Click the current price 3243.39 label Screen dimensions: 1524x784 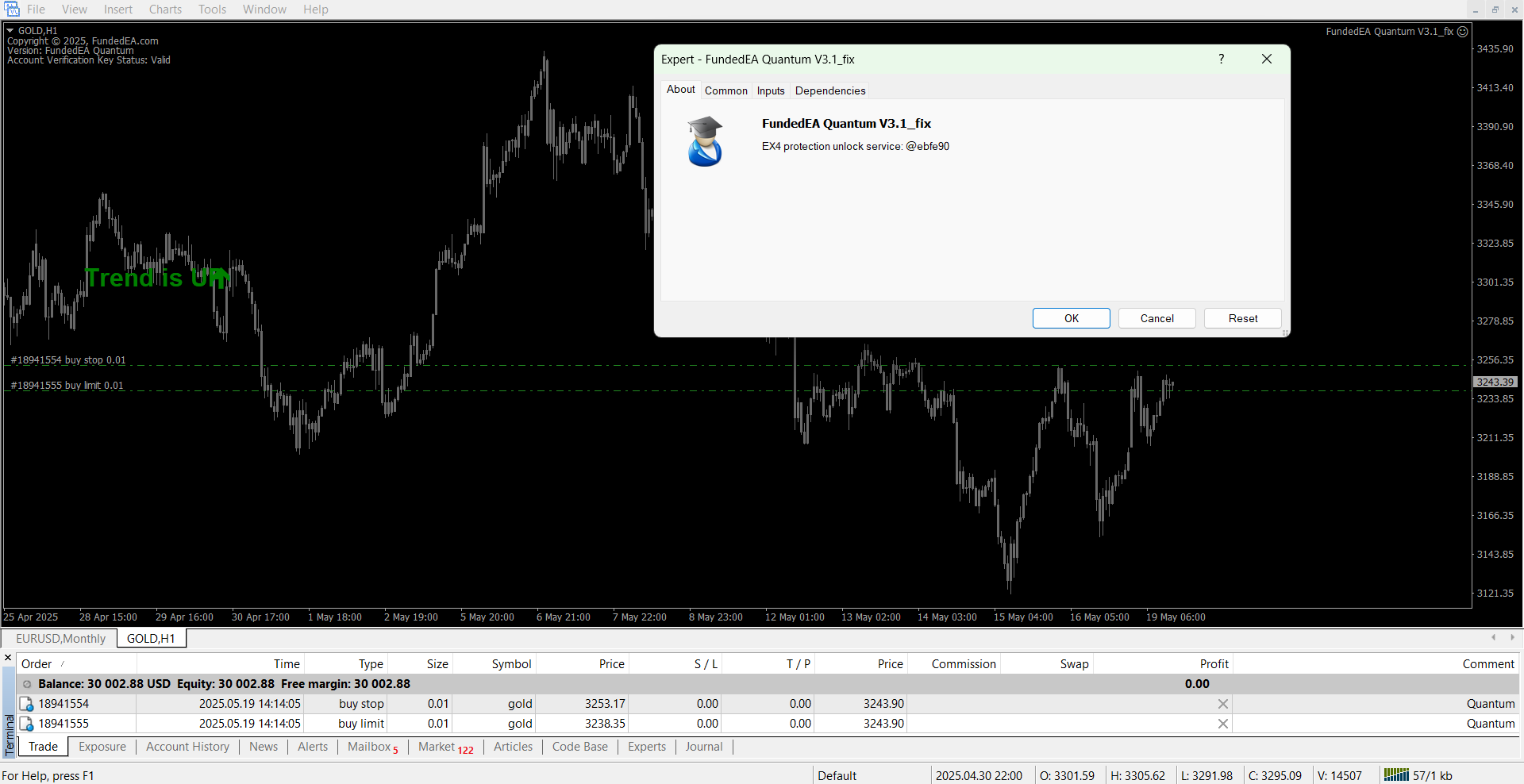pos(1495,382)
